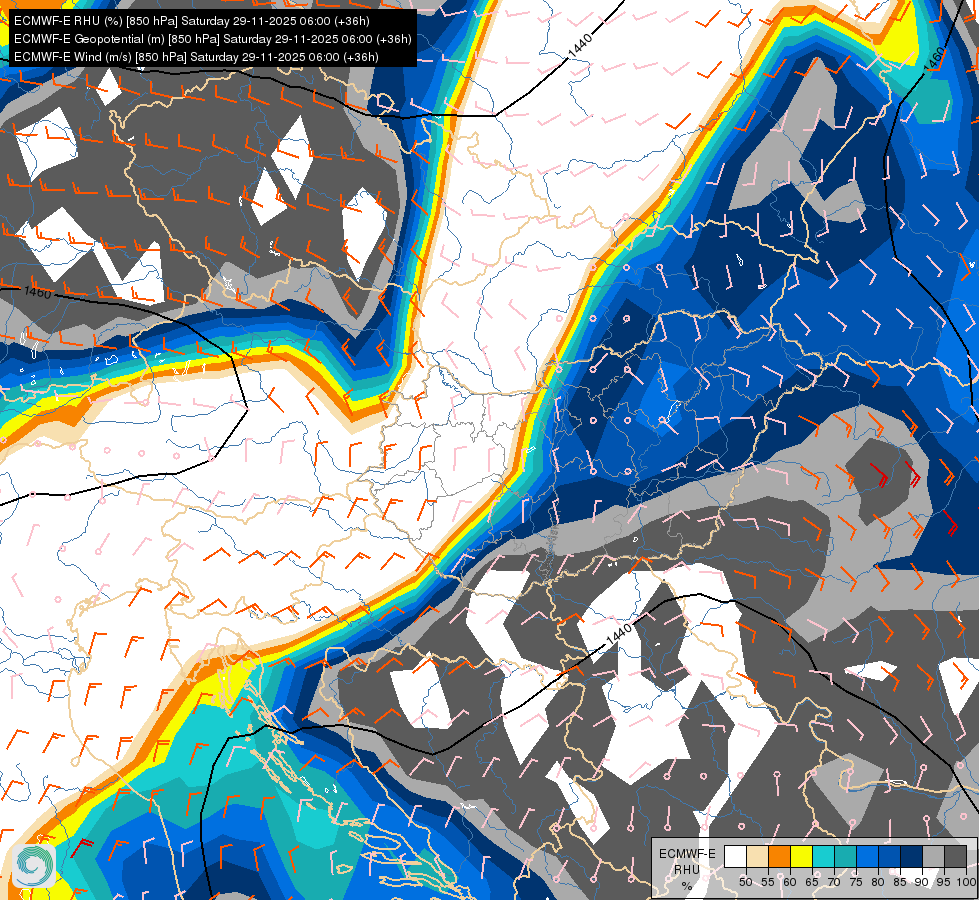Click the legend value 65
The width and height of the screenshot is (979, 900).
(x=812, y=882)
